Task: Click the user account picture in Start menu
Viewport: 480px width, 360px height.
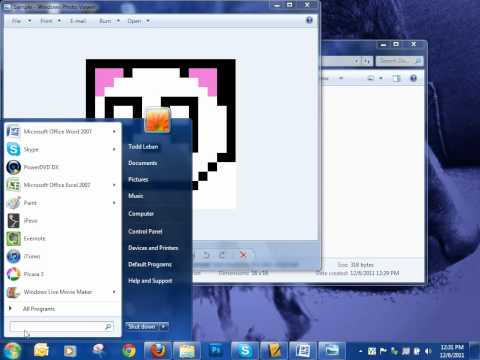Action: coord(157,120)
